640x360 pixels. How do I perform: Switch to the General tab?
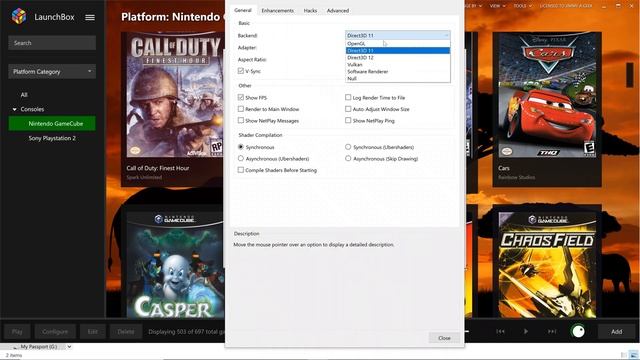click(243, 10)
